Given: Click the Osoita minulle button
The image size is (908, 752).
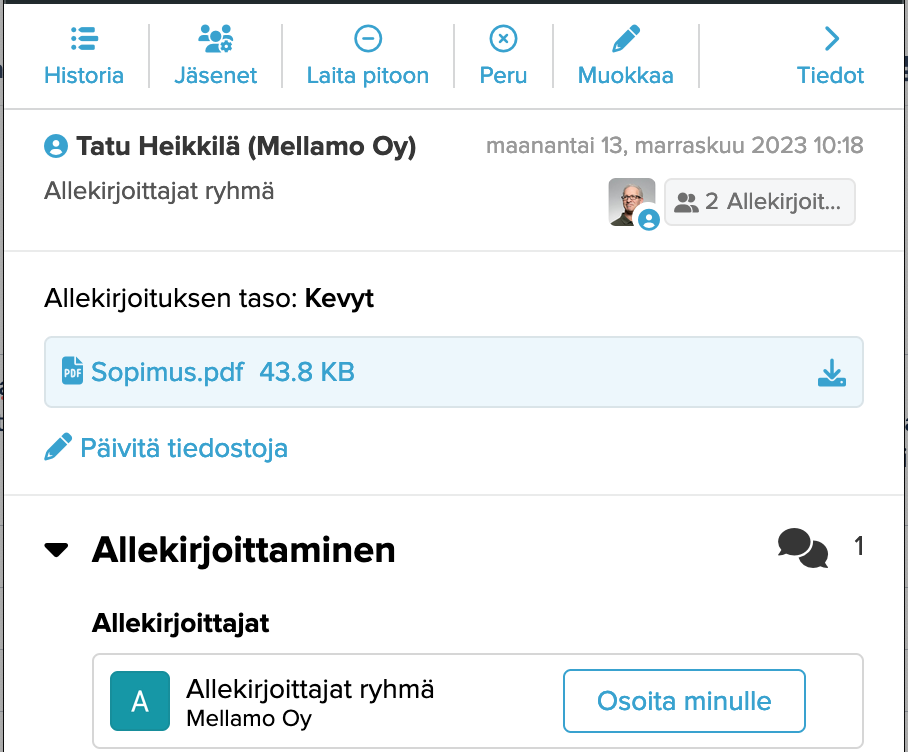Looking at the screenshot, I should click(684, 701).
